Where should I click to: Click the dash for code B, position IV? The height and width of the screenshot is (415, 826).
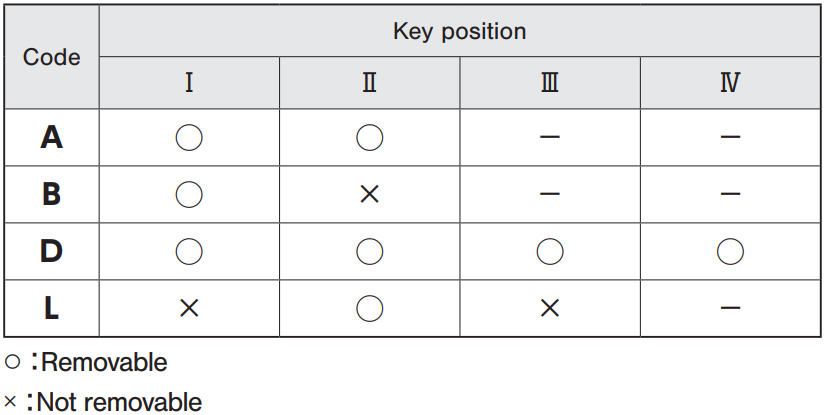(730, 194)
